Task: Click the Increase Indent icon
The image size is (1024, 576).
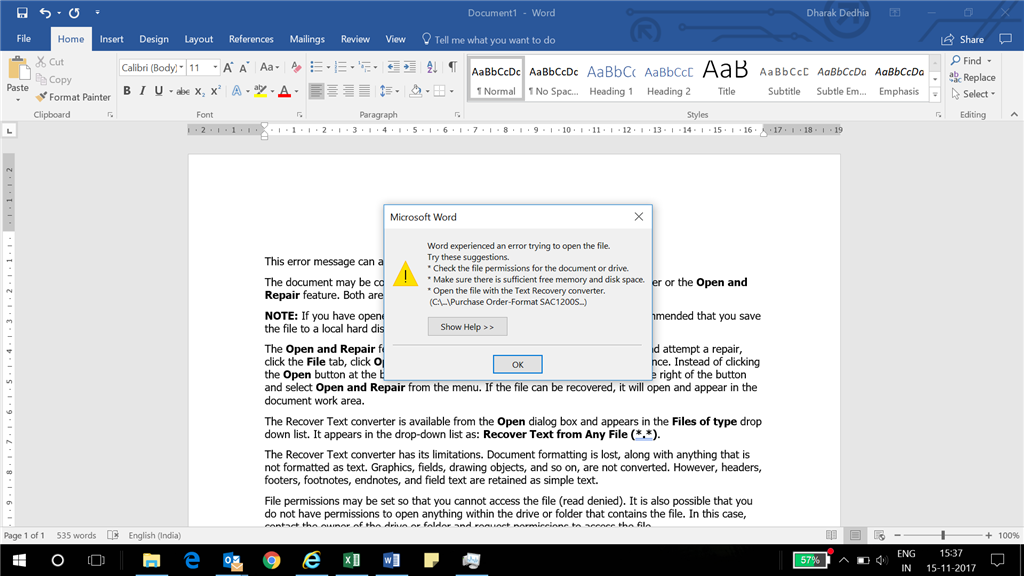Action: tap(409, 67)
